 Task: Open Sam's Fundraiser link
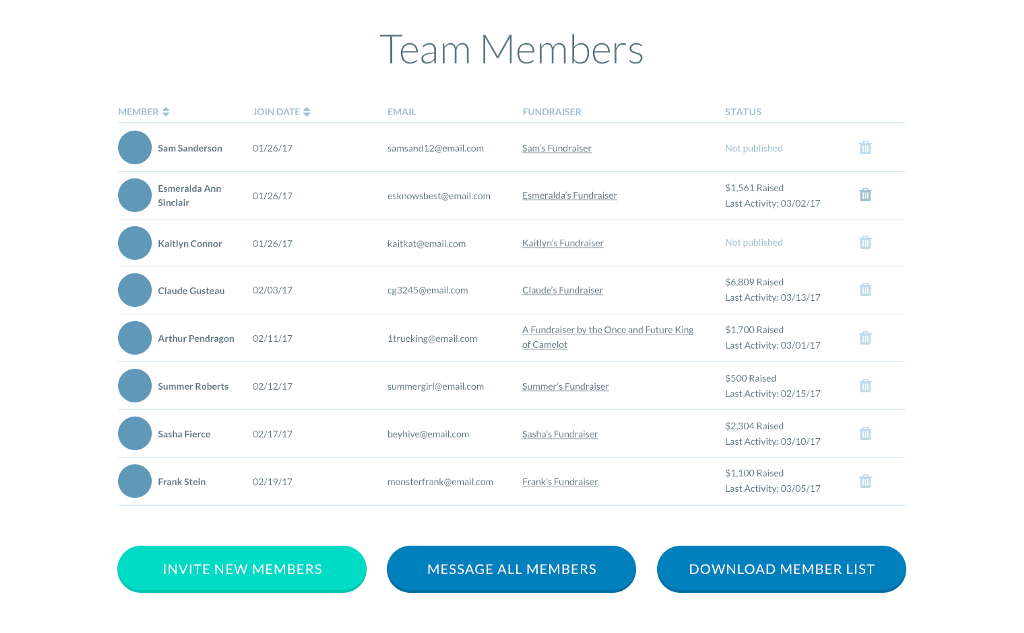click(556, 148)
